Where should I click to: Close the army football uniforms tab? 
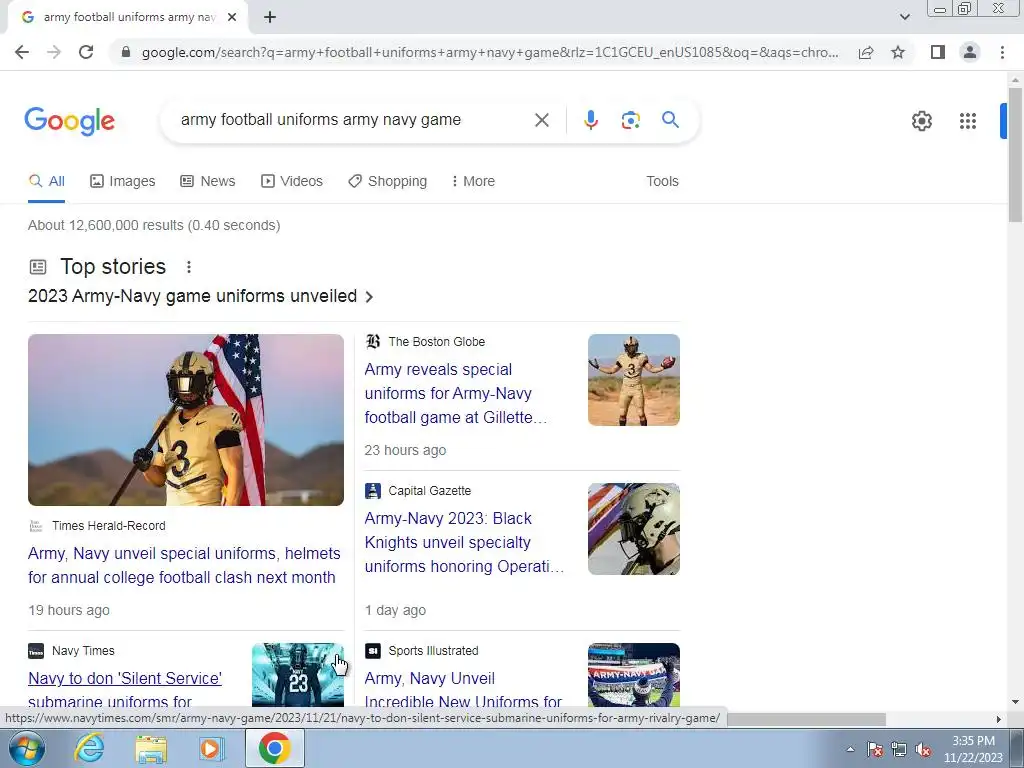coord(232,17)
